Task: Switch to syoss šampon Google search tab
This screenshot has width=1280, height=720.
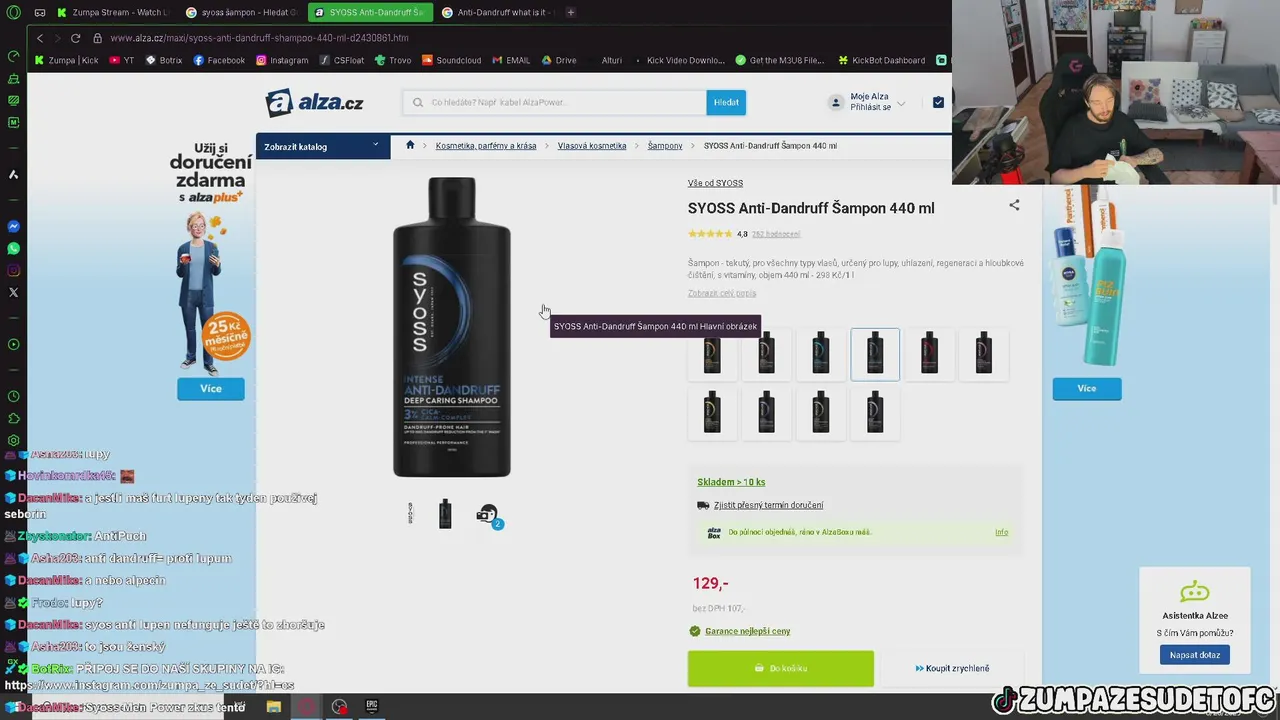Action: pos(241,13)
